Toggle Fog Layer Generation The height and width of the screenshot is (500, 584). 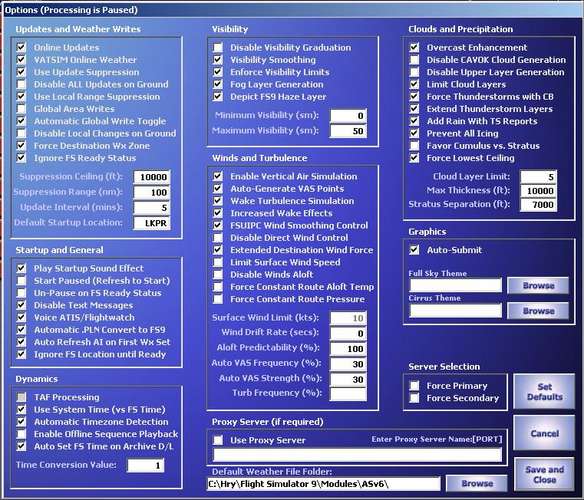point(218,84)
